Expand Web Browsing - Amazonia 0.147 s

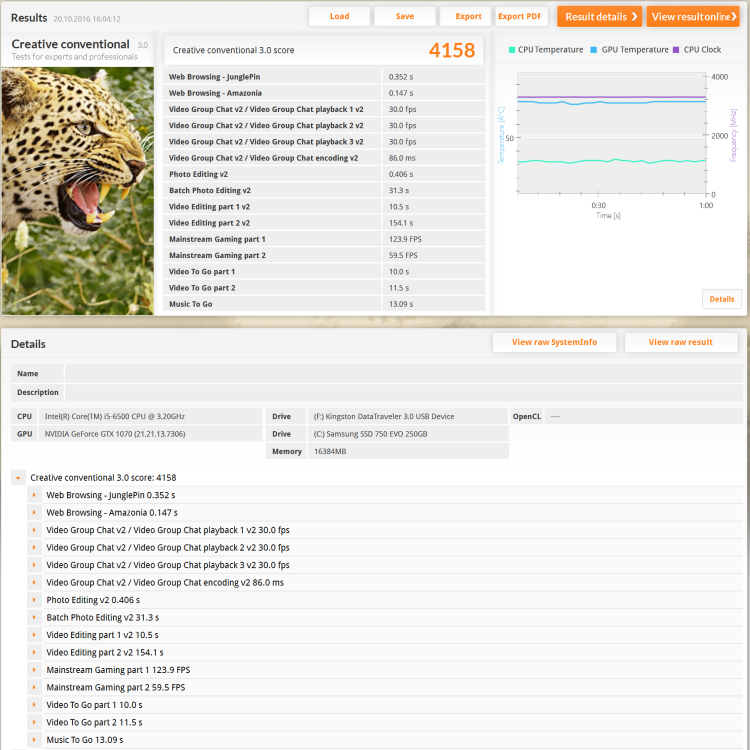pyautogui.click(x=34, y=512)
